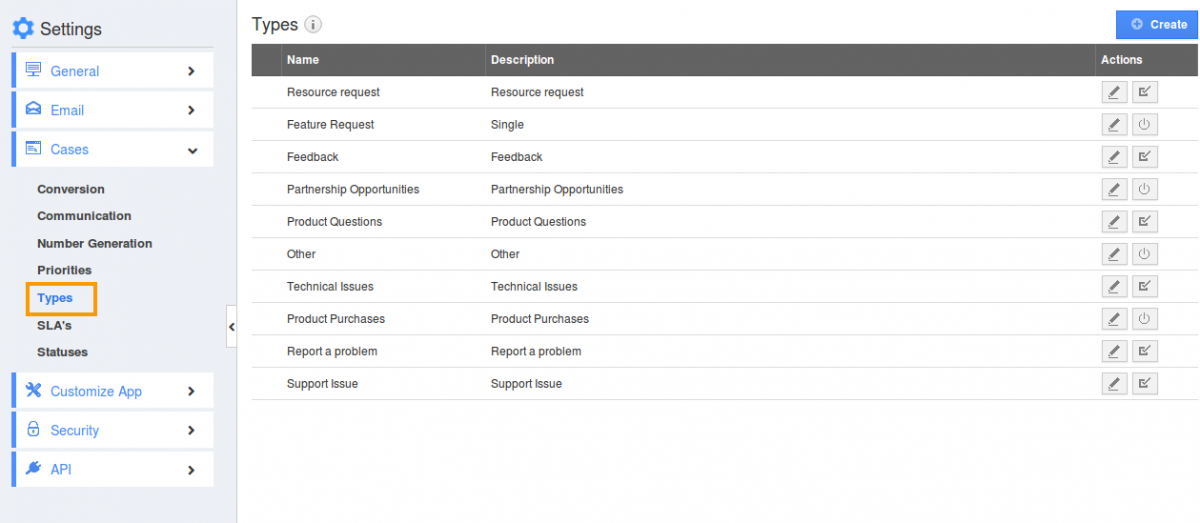
Task: Open the Priorities submenu item
Action: 64,270
